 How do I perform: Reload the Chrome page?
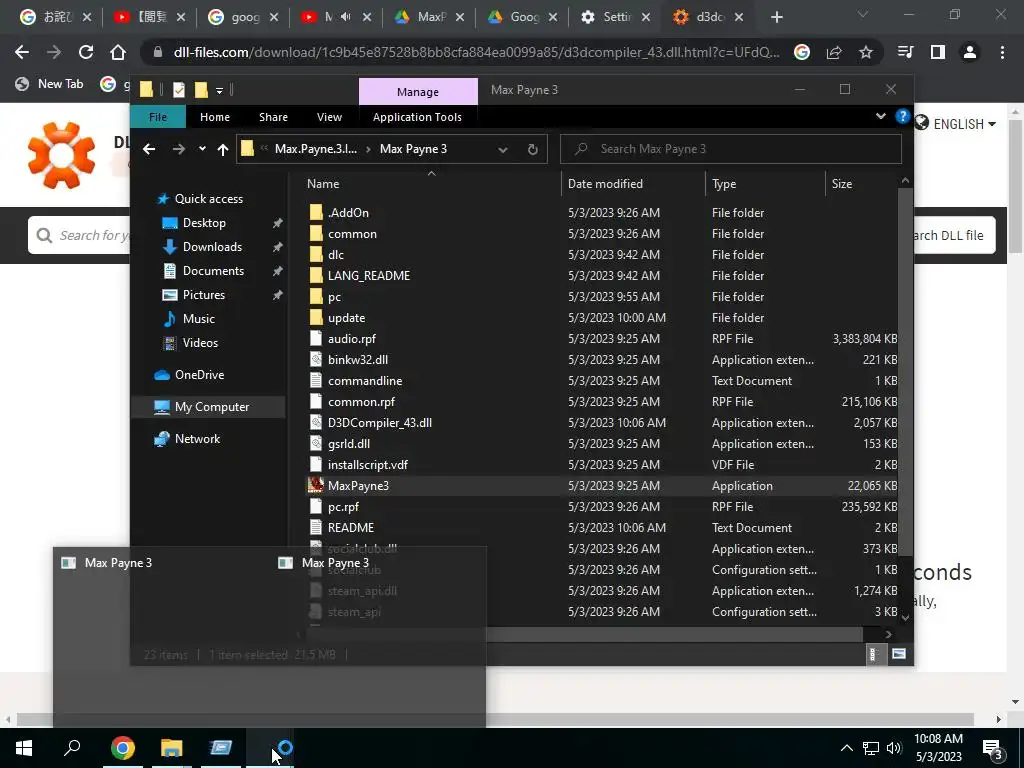pyautogui.click(x=86, y=52)
